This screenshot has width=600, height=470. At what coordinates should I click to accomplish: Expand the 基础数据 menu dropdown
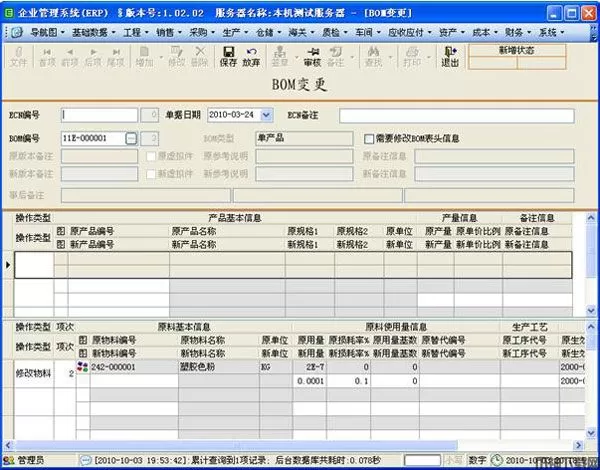(x=99, y=32)
